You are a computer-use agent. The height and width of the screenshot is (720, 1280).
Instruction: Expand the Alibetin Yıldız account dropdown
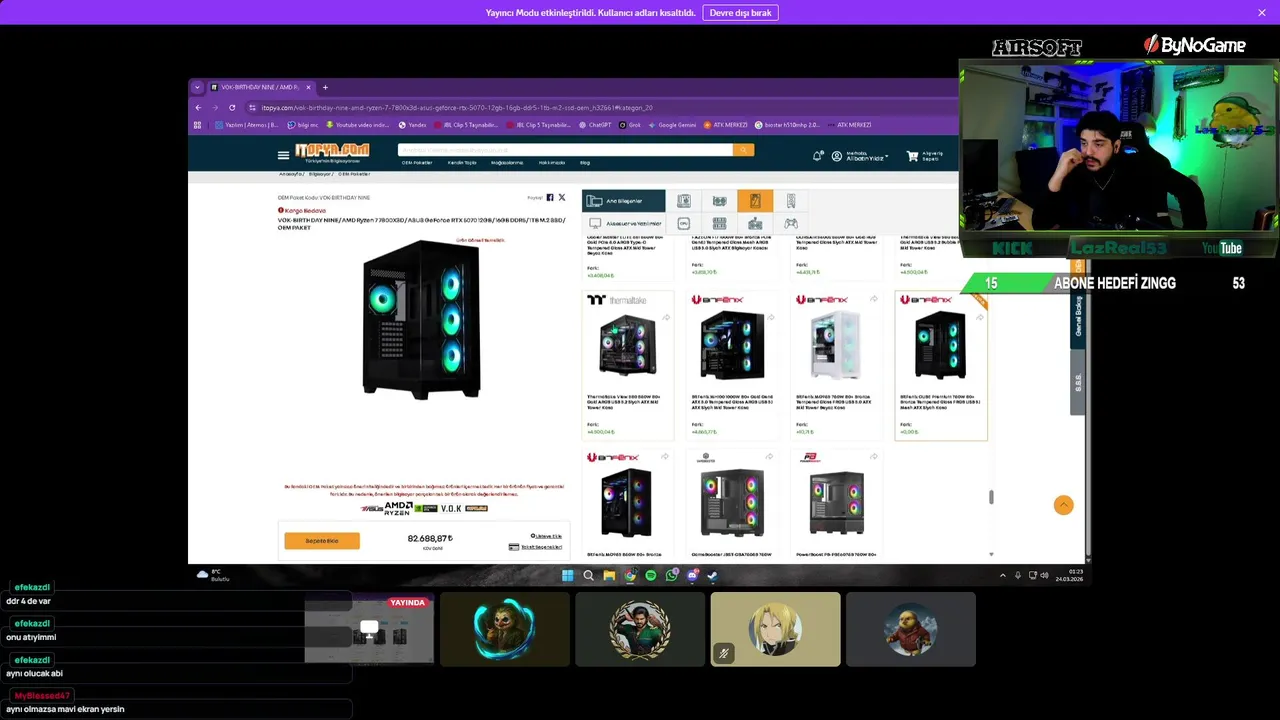(x=860, y=156)
